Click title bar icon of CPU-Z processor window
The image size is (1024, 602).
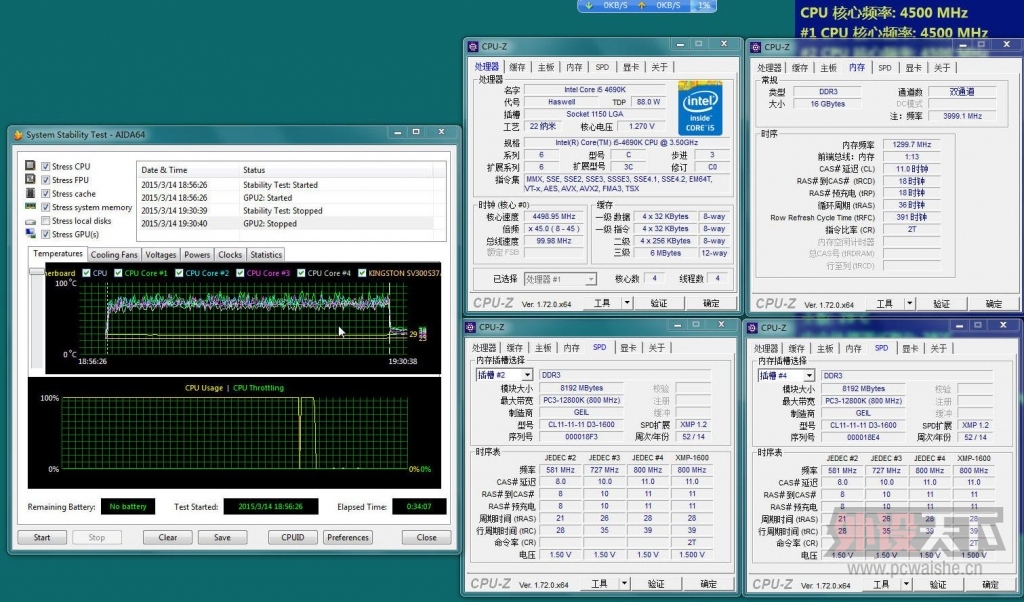point(473,46)
